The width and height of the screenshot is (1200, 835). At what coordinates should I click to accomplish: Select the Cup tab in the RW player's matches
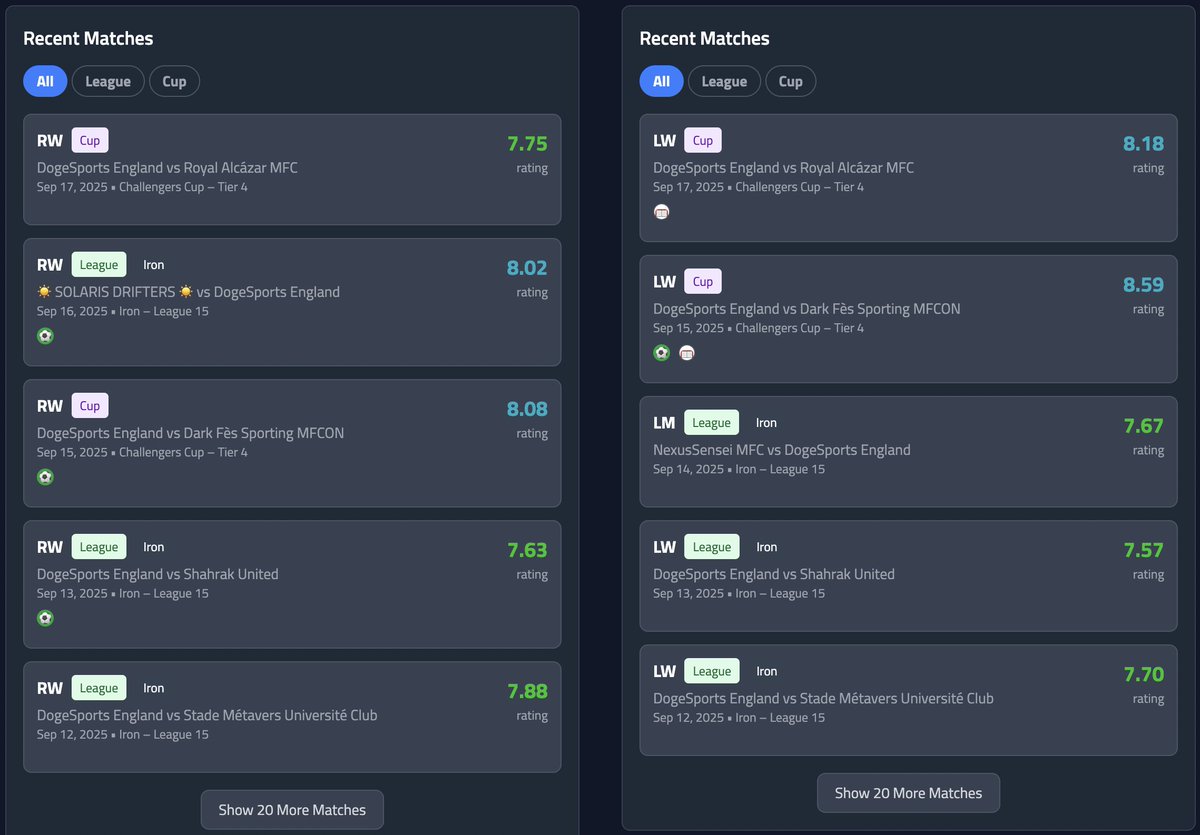(x=174, y=81)
